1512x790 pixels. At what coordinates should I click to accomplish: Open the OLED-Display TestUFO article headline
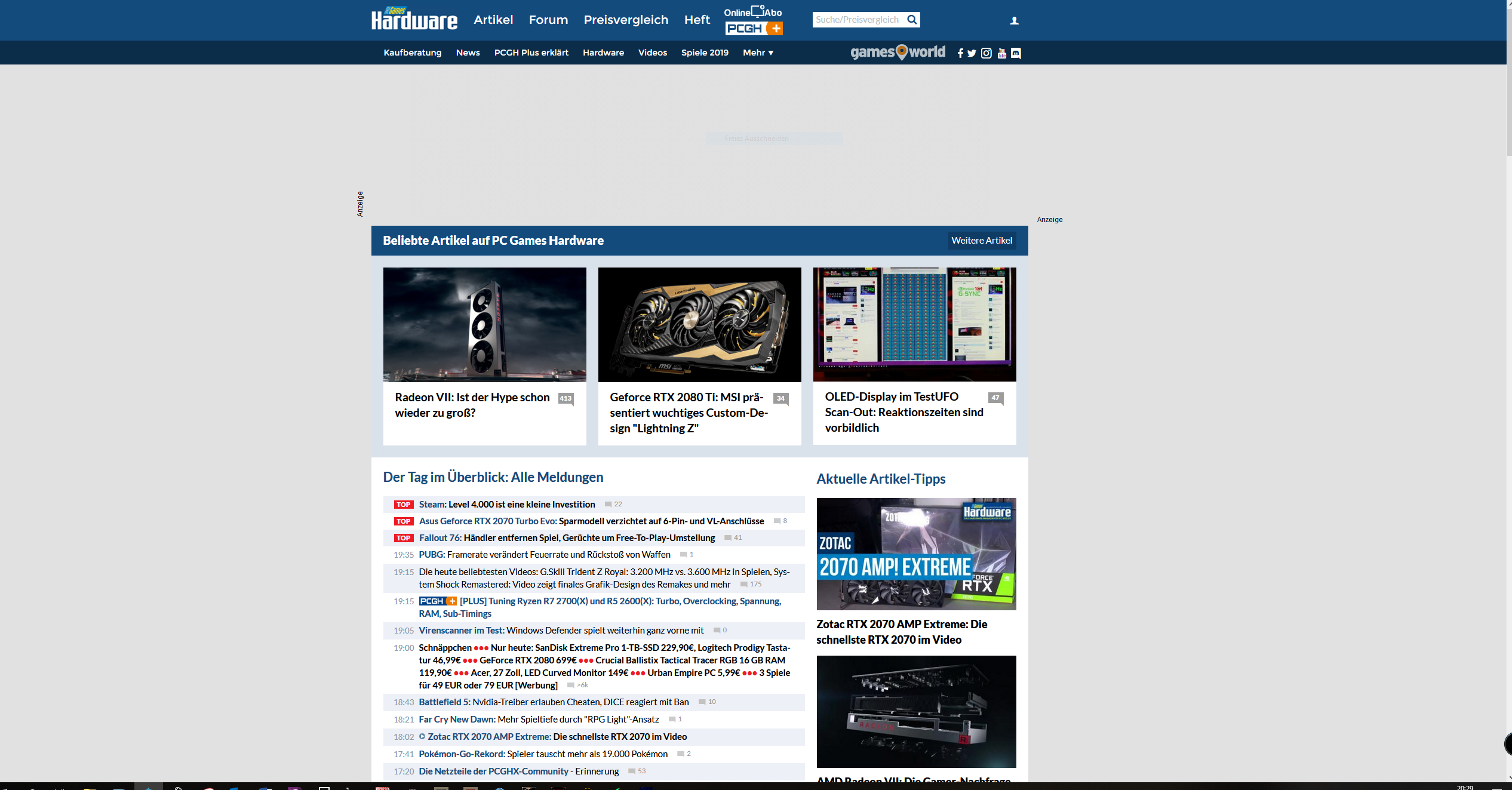point(904,413)
